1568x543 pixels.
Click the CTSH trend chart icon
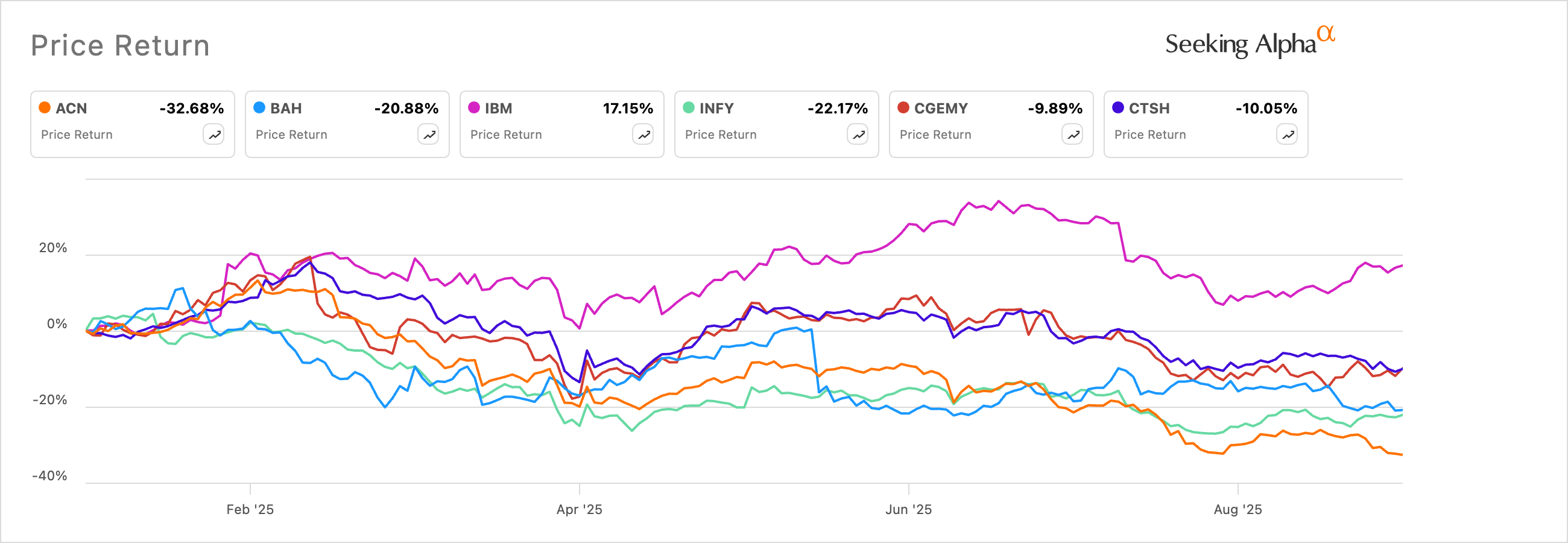[x=1288, y=135]
